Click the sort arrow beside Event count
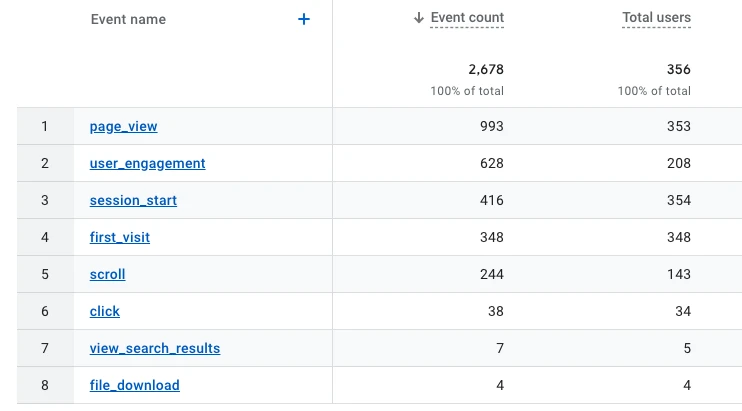 419,18
